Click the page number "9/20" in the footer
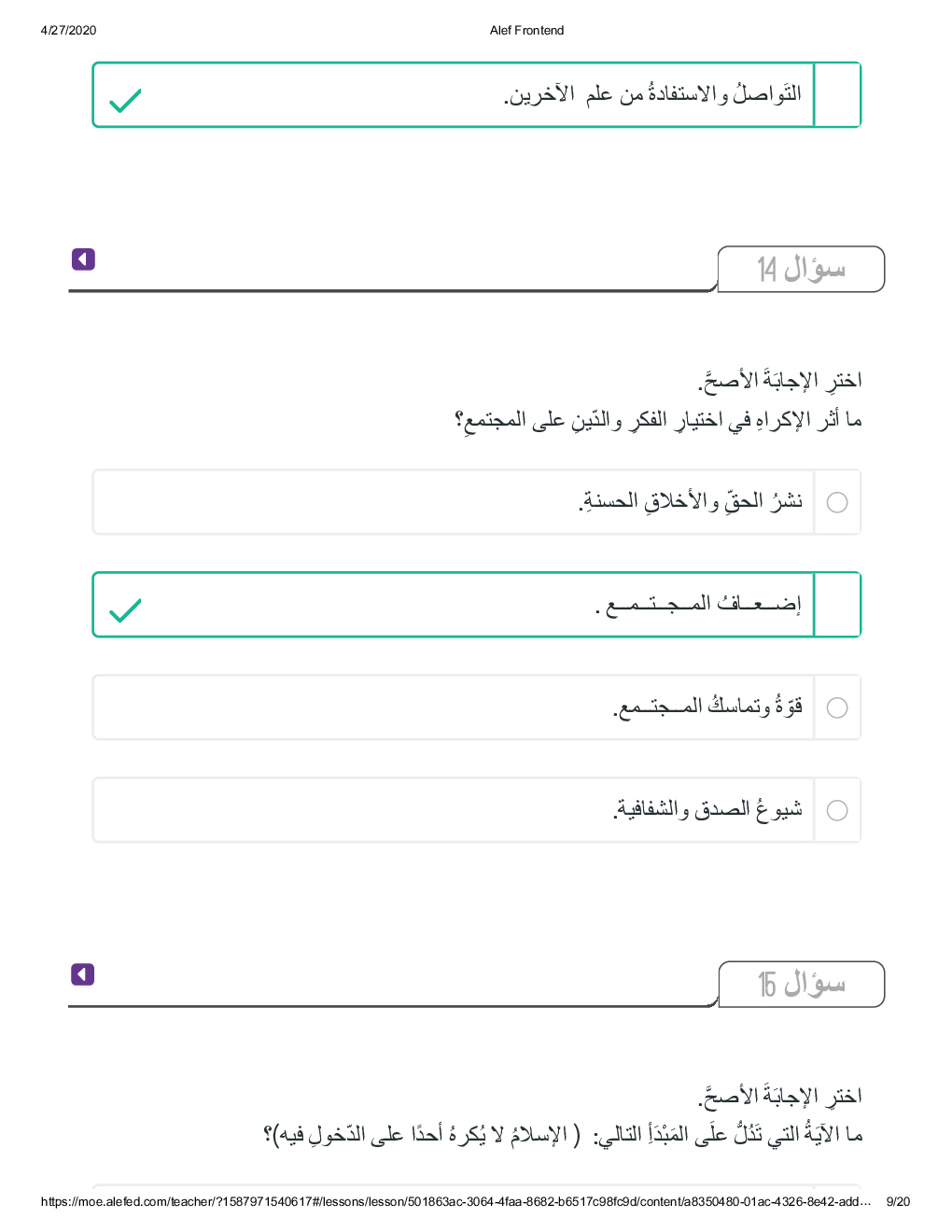 coord(897,1202)
